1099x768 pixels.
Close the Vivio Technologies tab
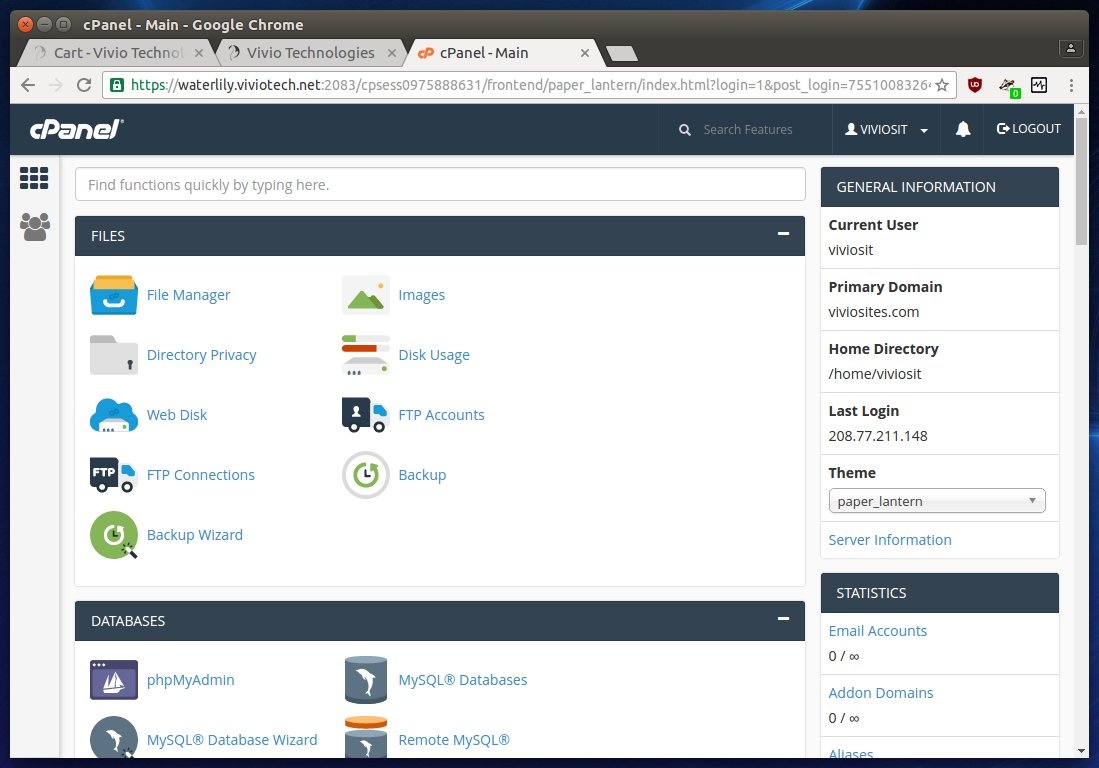pos(392,53)
